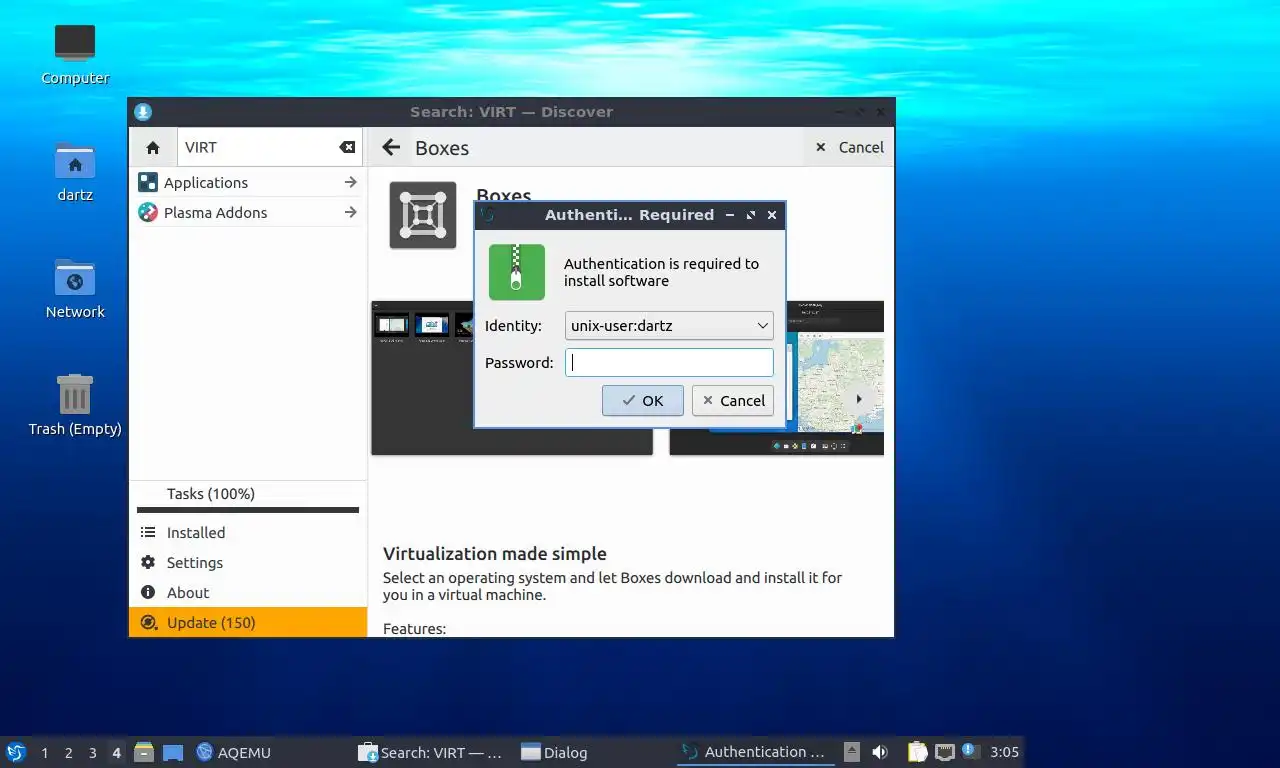Click the green archive authentication icon
The width and height of the screenshot is (1280, 768).
[x=517, y=272]
